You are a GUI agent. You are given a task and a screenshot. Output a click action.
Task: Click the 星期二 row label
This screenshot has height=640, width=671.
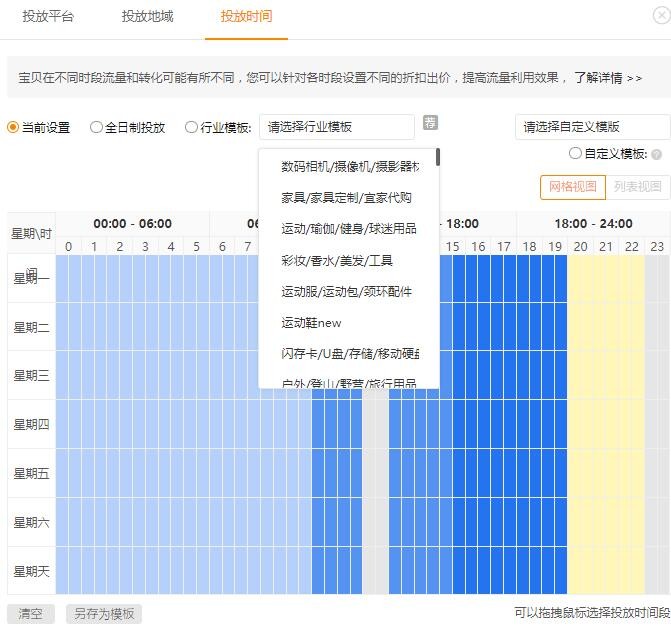pos(31,327)
